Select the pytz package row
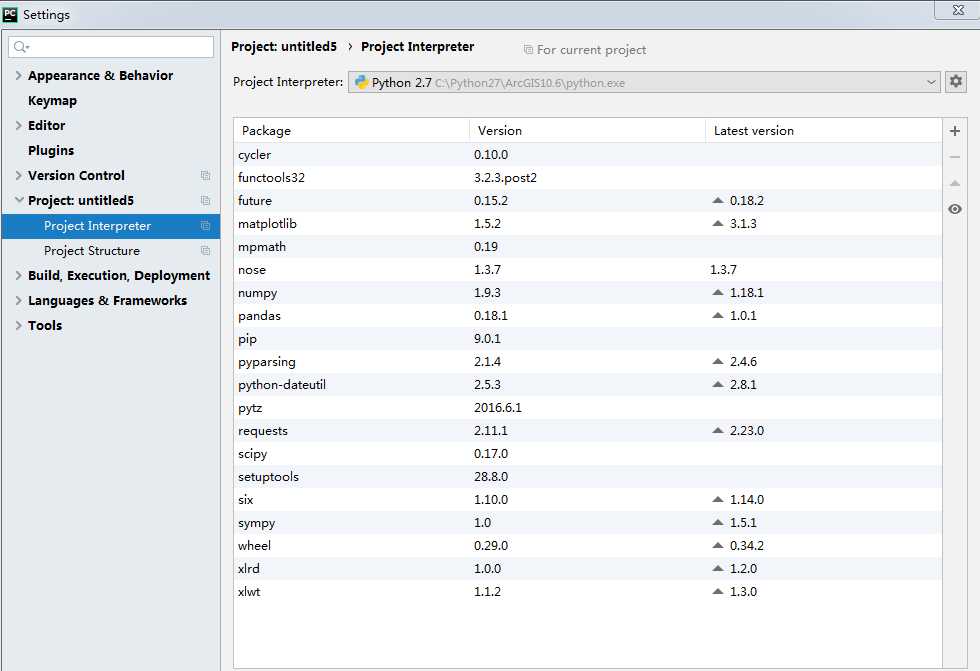980x671 pixels. [588, 407]
